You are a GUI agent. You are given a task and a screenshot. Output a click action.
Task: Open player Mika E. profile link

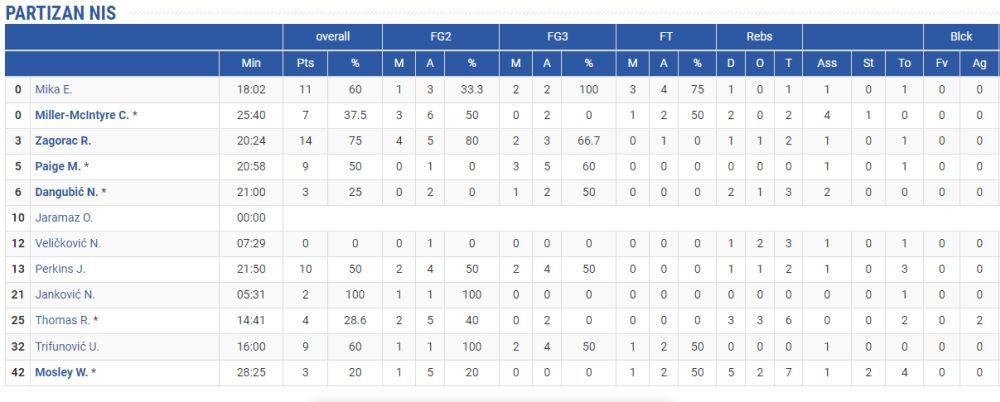54,89
